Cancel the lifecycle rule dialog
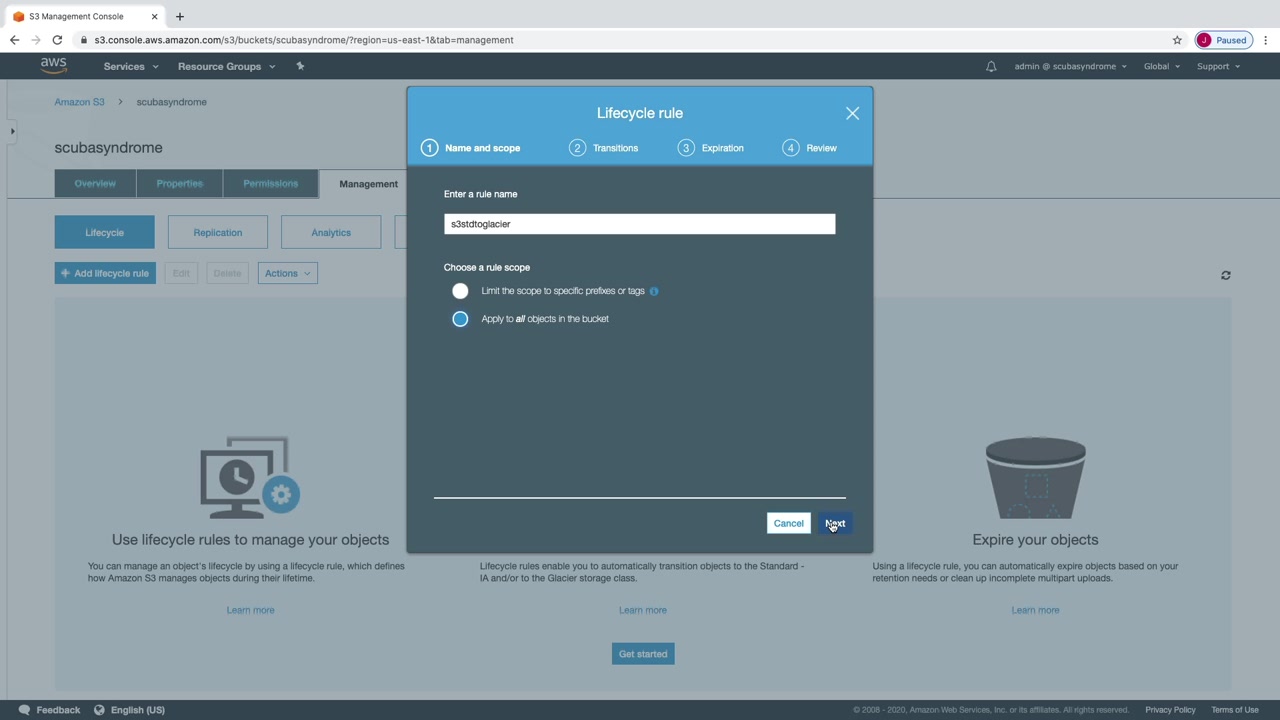The width and height of the screenshot is (1280, 720). tap(788, 523)
